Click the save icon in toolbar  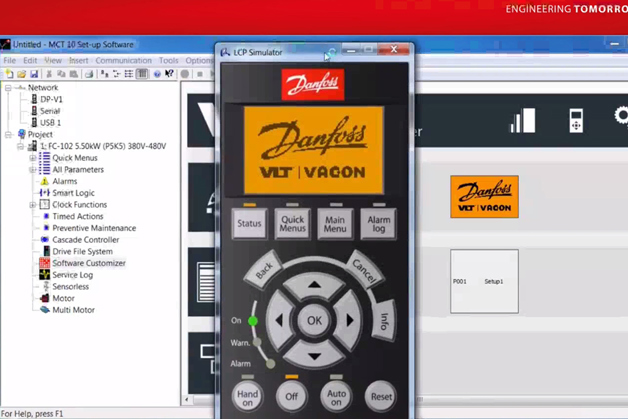pos(34,74)
